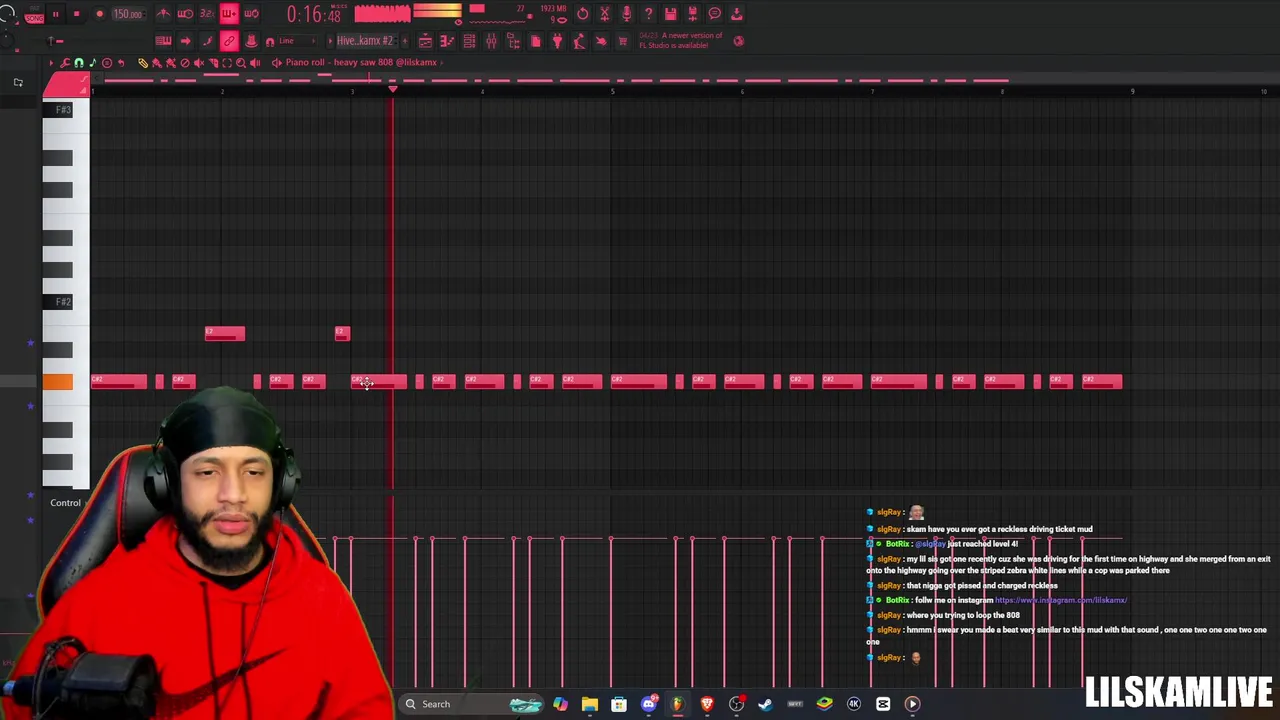Screen dimensions: 1280x720
Task: Open piano roll wrench tools menu
Action: (x=65, y=62)
